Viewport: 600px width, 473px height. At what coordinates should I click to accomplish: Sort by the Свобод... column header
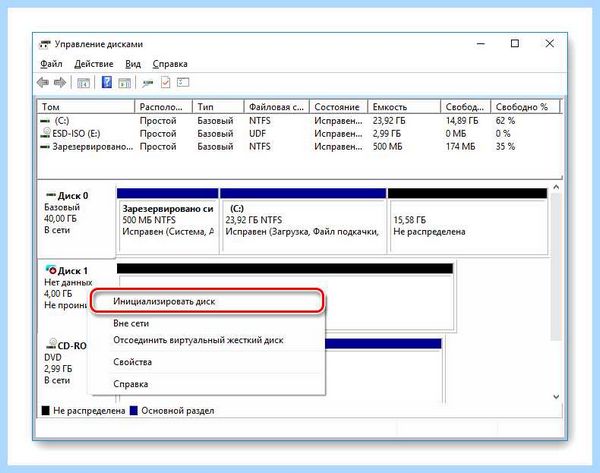[x=466, y=107]
